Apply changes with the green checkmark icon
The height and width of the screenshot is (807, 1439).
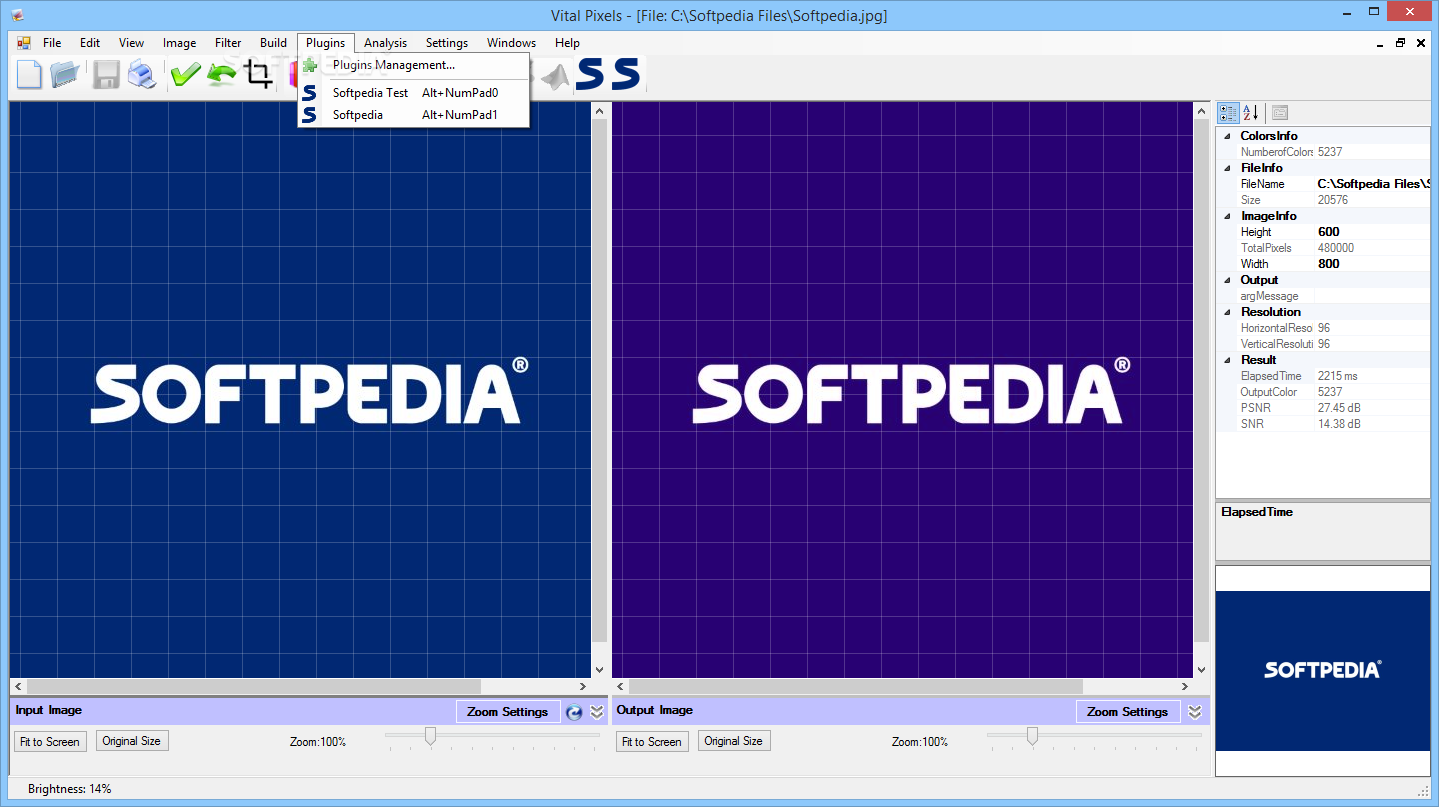tap(185, 75)
